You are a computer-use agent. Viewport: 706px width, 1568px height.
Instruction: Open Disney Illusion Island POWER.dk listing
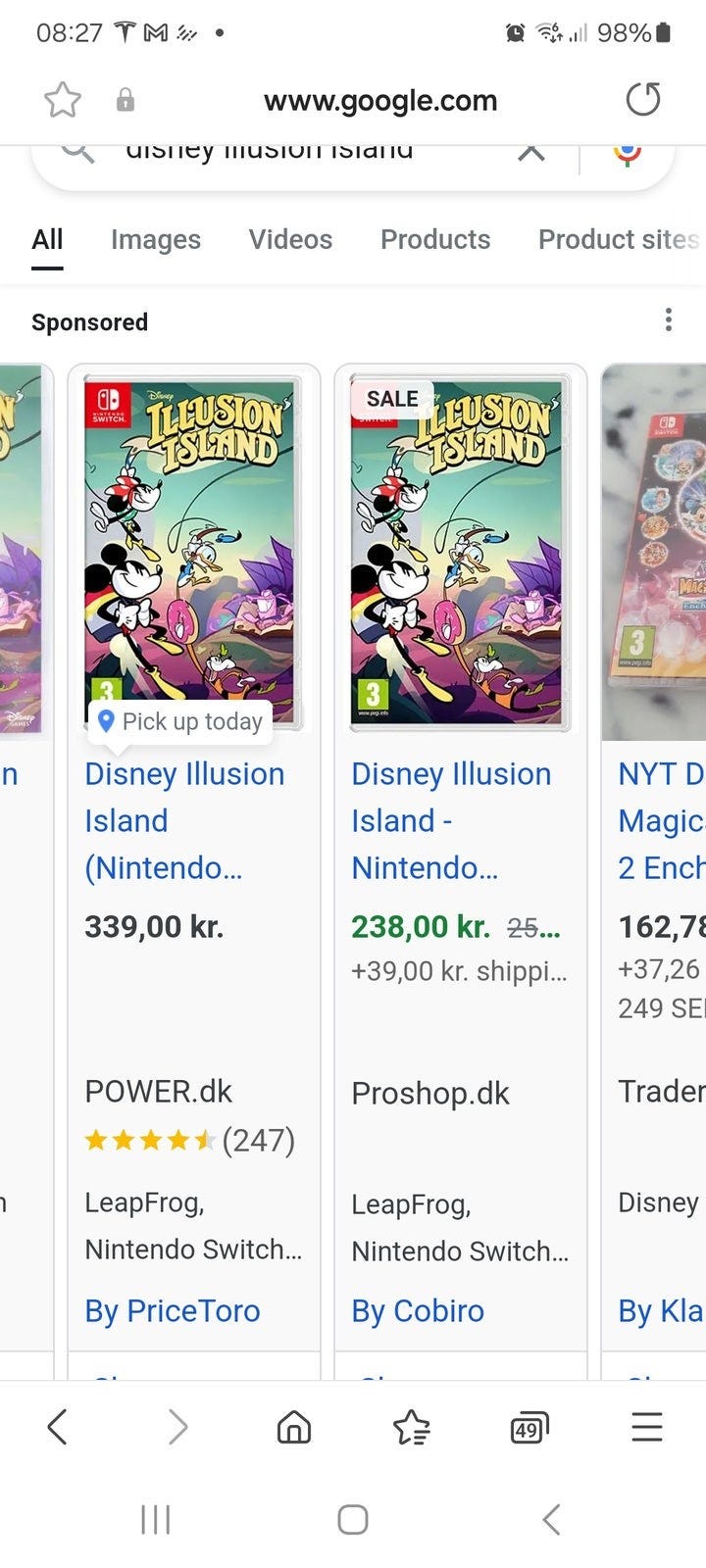[184, 820]
